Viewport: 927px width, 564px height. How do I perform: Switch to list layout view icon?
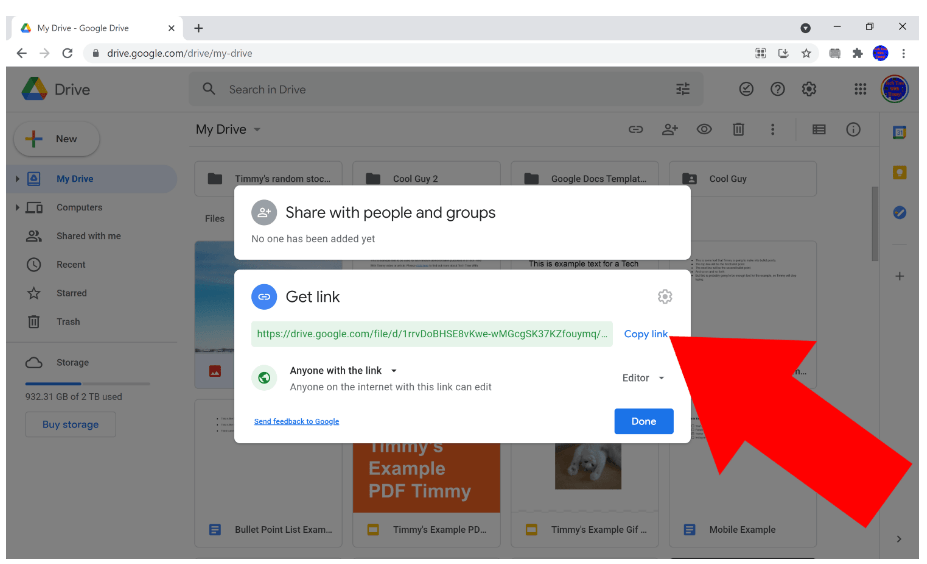click(819, 129)
